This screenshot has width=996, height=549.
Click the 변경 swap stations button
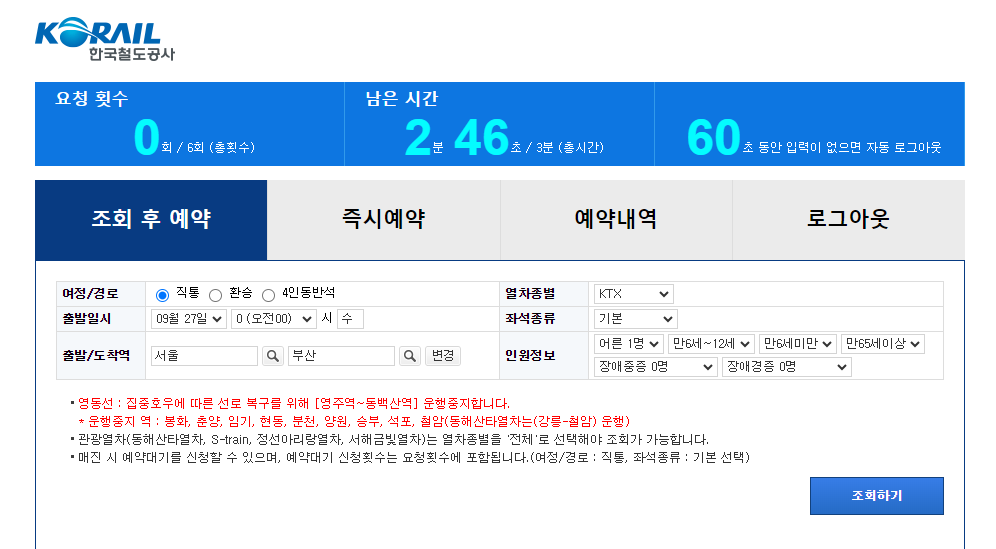point(443,356)
